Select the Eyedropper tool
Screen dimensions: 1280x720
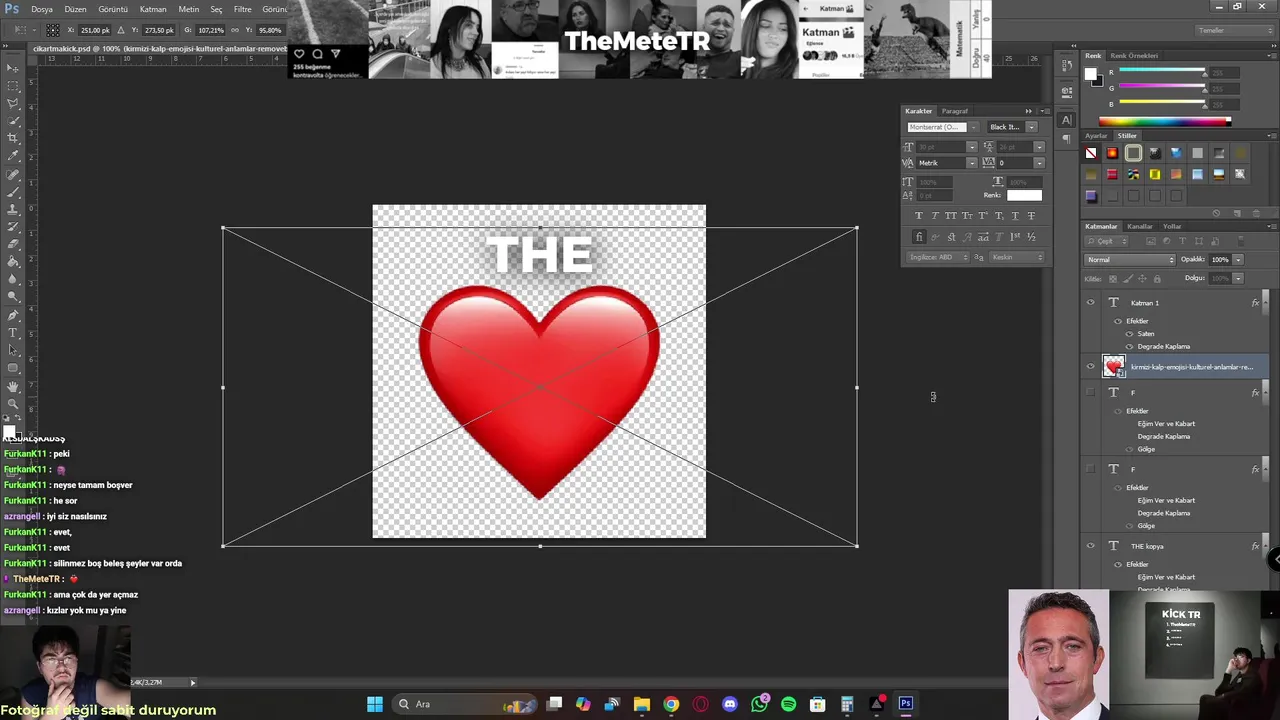point(13,156)
